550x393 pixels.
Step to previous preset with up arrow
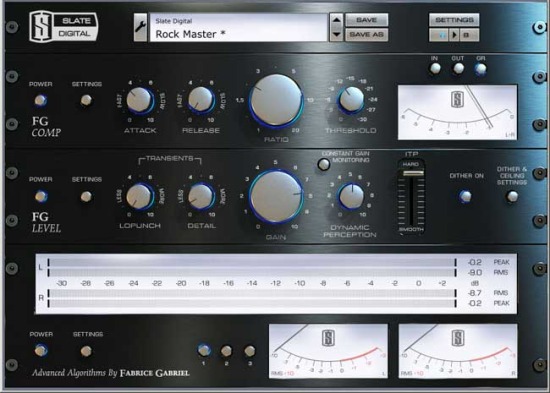(x=336, y=20)
